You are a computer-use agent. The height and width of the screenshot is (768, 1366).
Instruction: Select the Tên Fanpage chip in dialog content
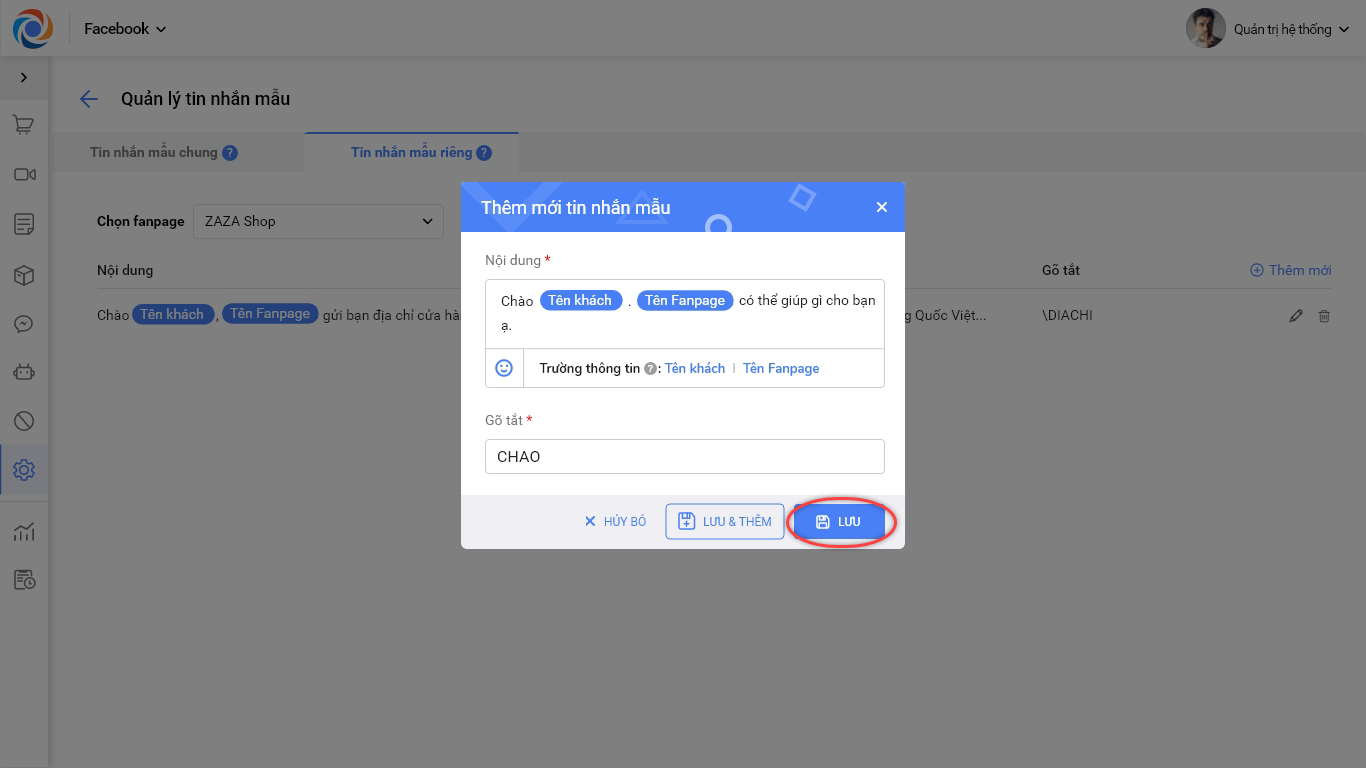pyautogui.click(x=685, y=300)
